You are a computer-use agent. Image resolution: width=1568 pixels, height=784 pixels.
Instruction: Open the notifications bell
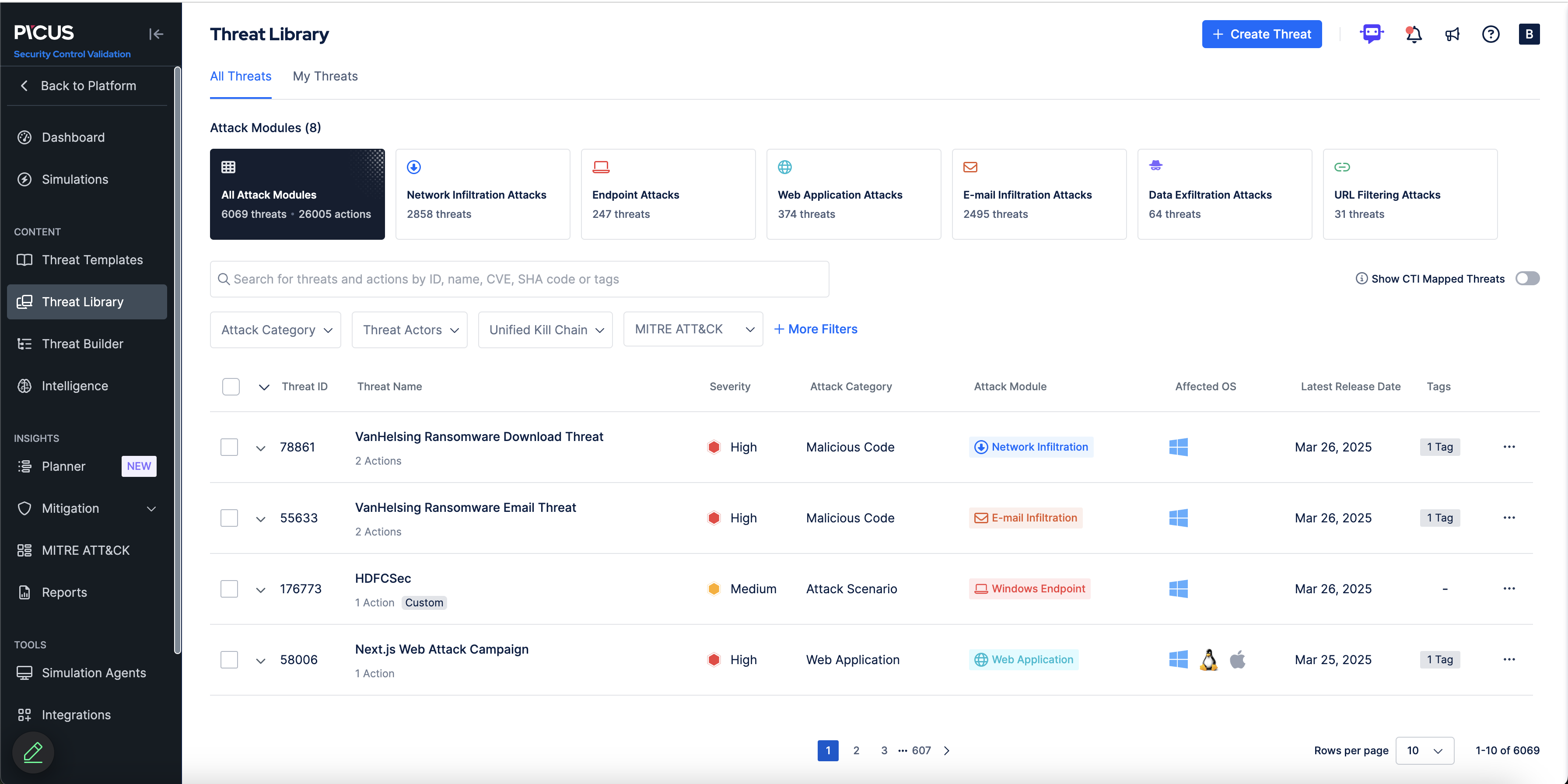coord(1414,34)
